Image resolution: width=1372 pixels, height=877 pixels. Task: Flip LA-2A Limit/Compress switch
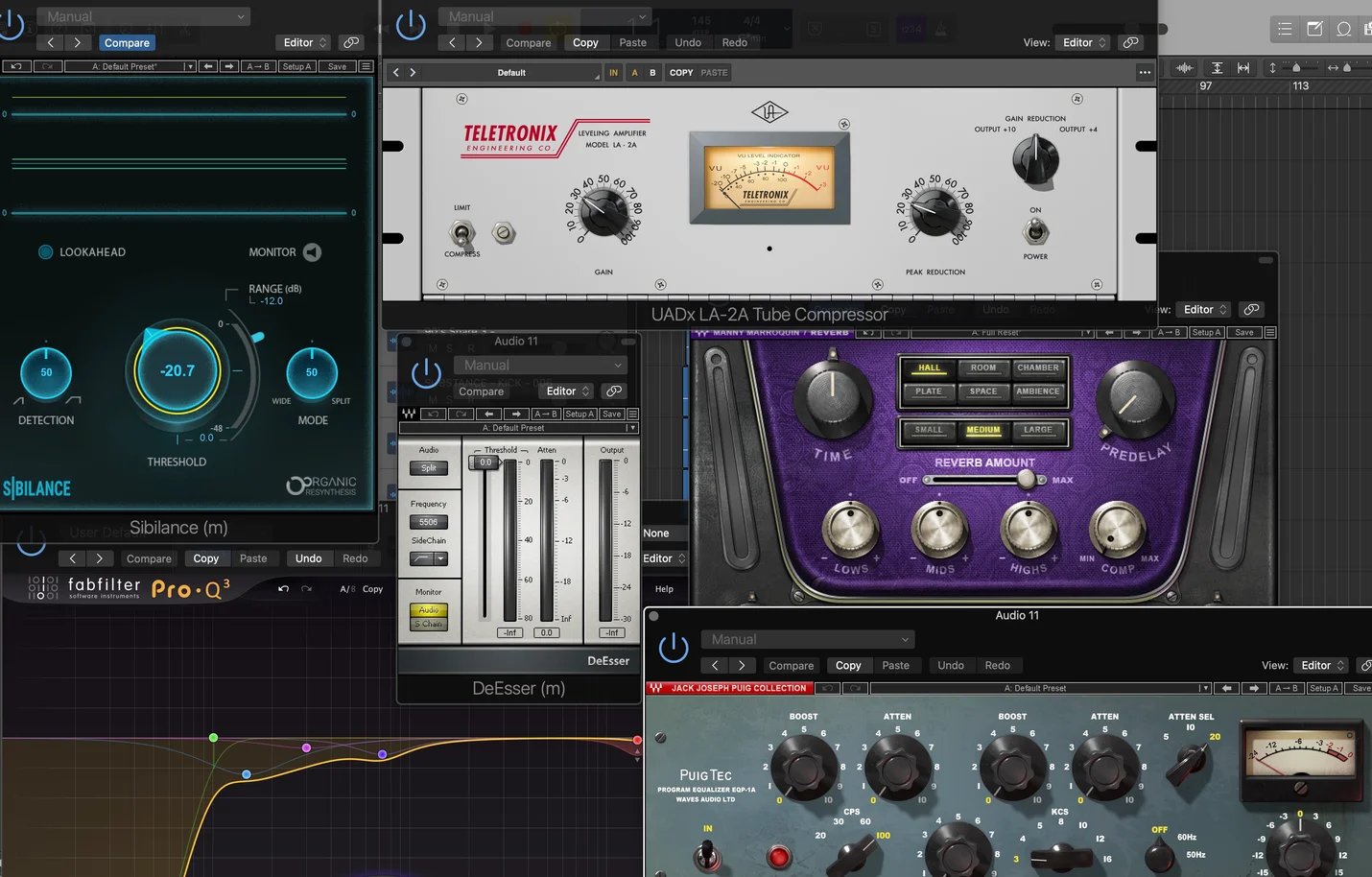point(461,232)
